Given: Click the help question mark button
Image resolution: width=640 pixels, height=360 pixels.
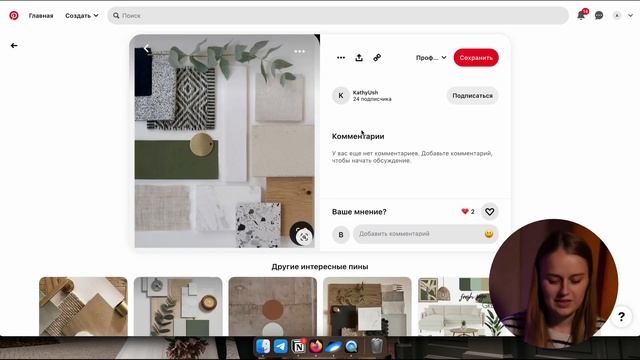Looking at the screenshot, I should tap(621, 317).
